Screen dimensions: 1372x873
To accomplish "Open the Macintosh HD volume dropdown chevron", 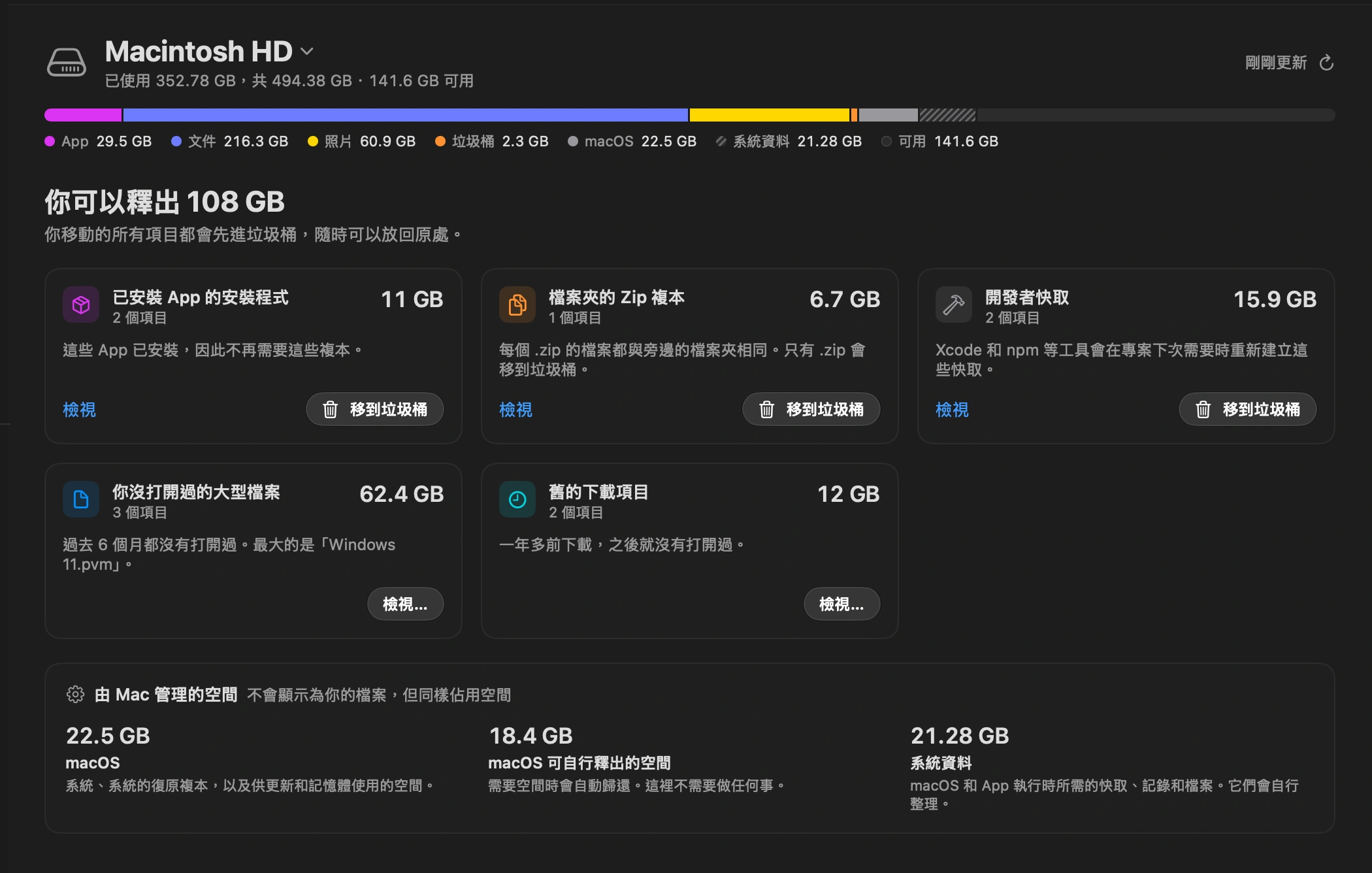I will [x=307, y=51].
